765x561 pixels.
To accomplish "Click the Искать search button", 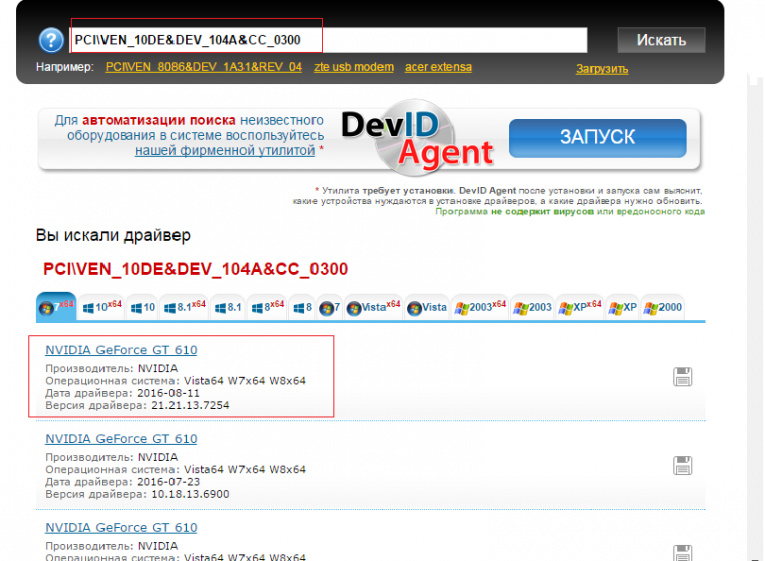I will 661,40.
